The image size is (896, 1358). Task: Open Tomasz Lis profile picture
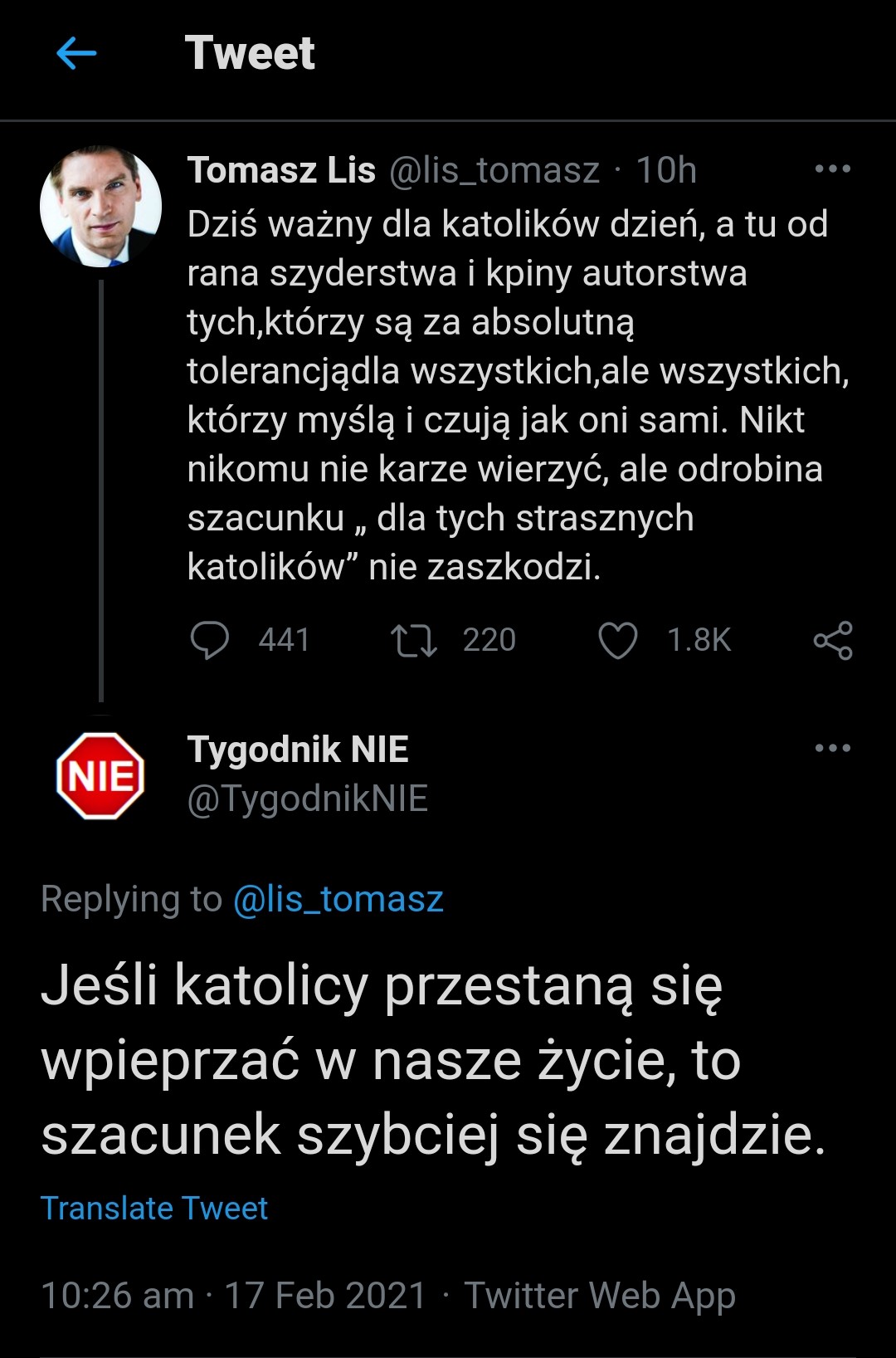pos(100,207)
